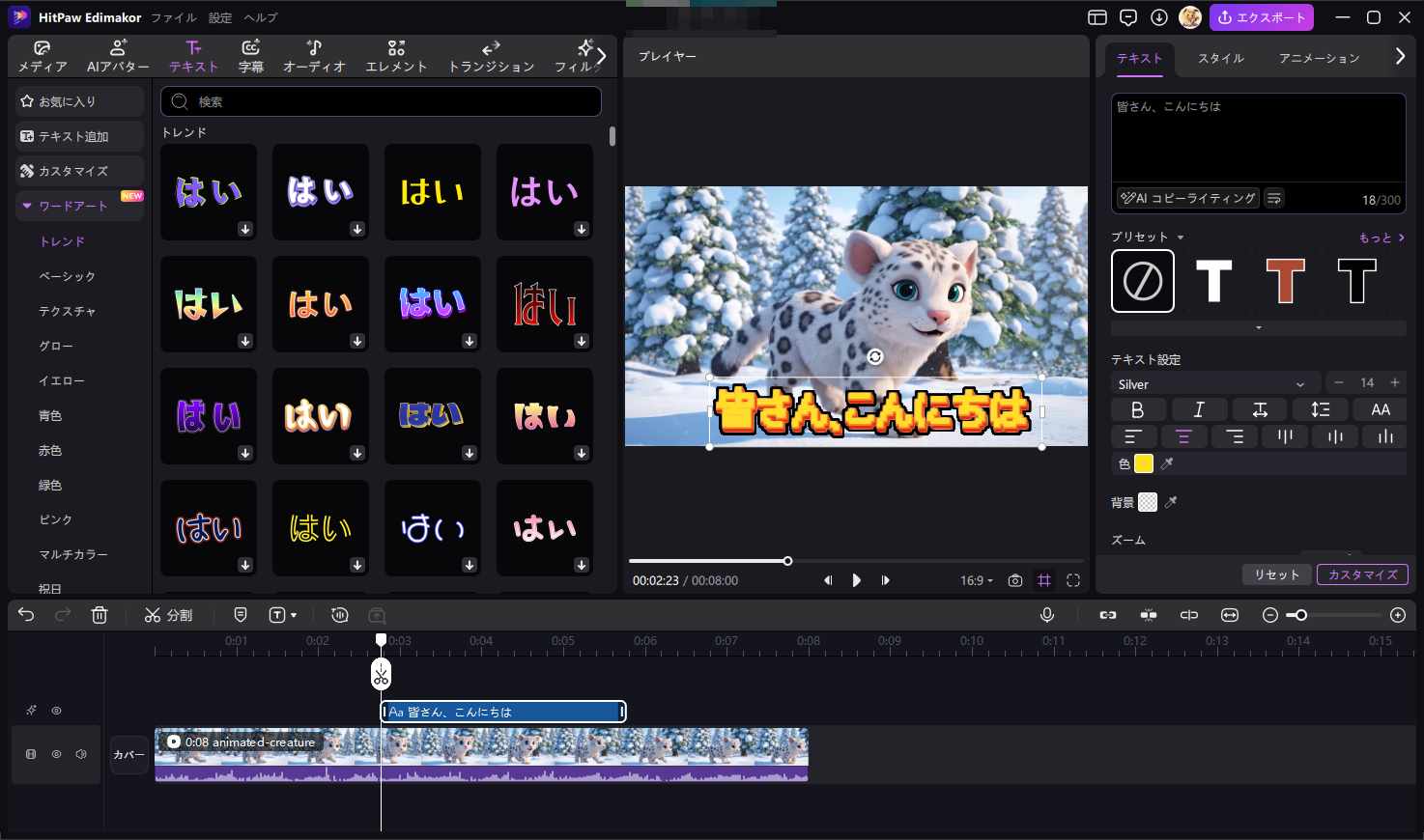Click the 分割 split button

(169, 615)
